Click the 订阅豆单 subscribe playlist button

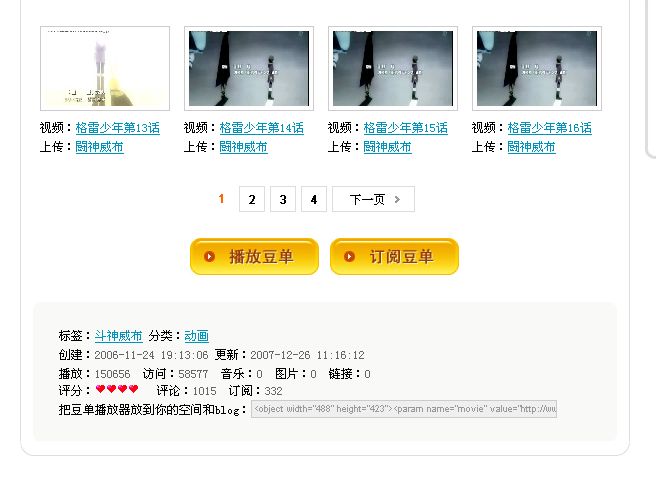(394, 256)
